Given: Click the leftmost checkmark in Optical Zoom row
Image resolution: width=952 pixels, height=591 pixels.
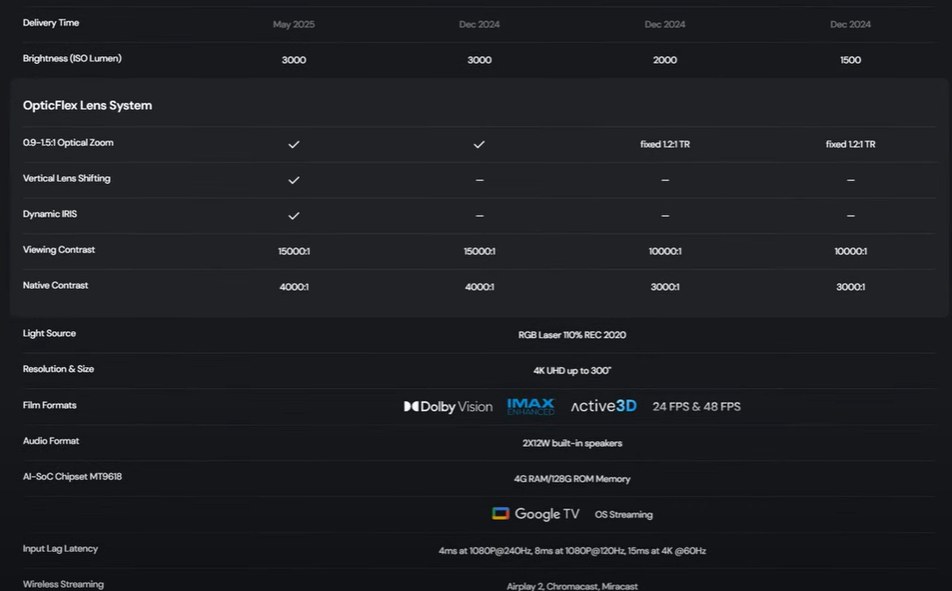Looking at the screenshot, I should (293, 144).
